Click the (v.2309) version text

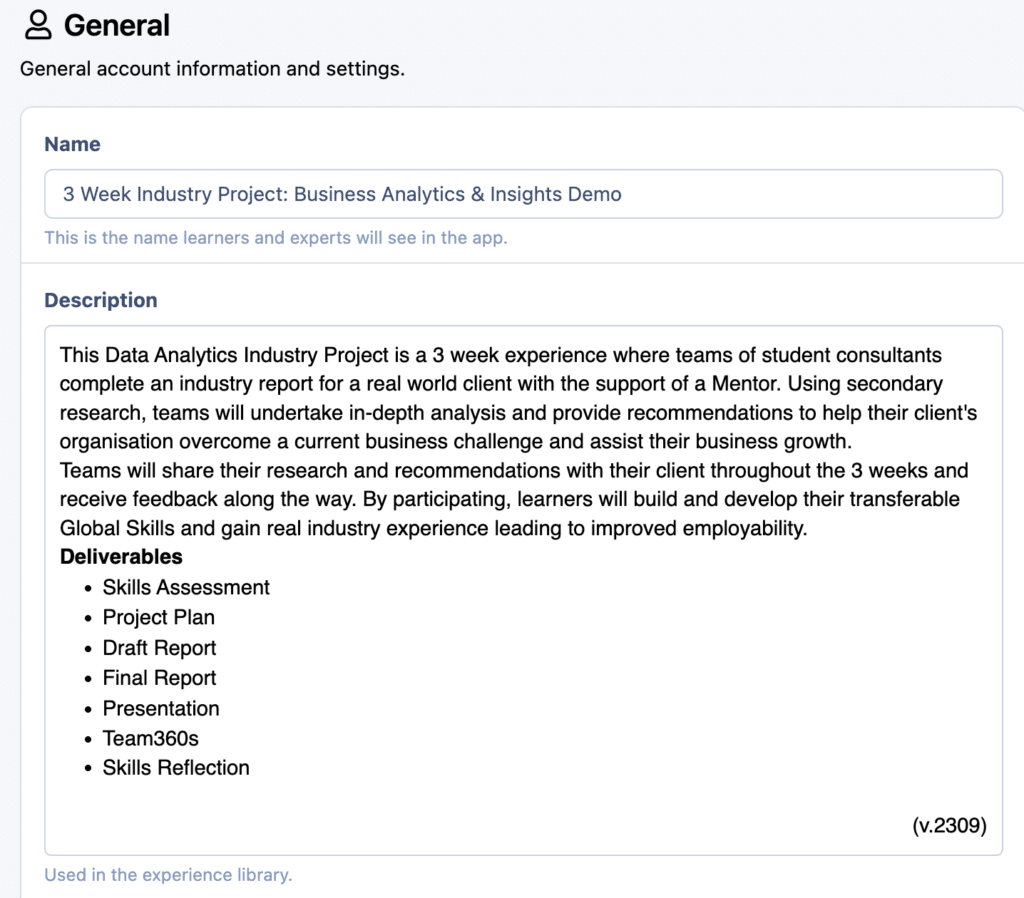[949, 826]
